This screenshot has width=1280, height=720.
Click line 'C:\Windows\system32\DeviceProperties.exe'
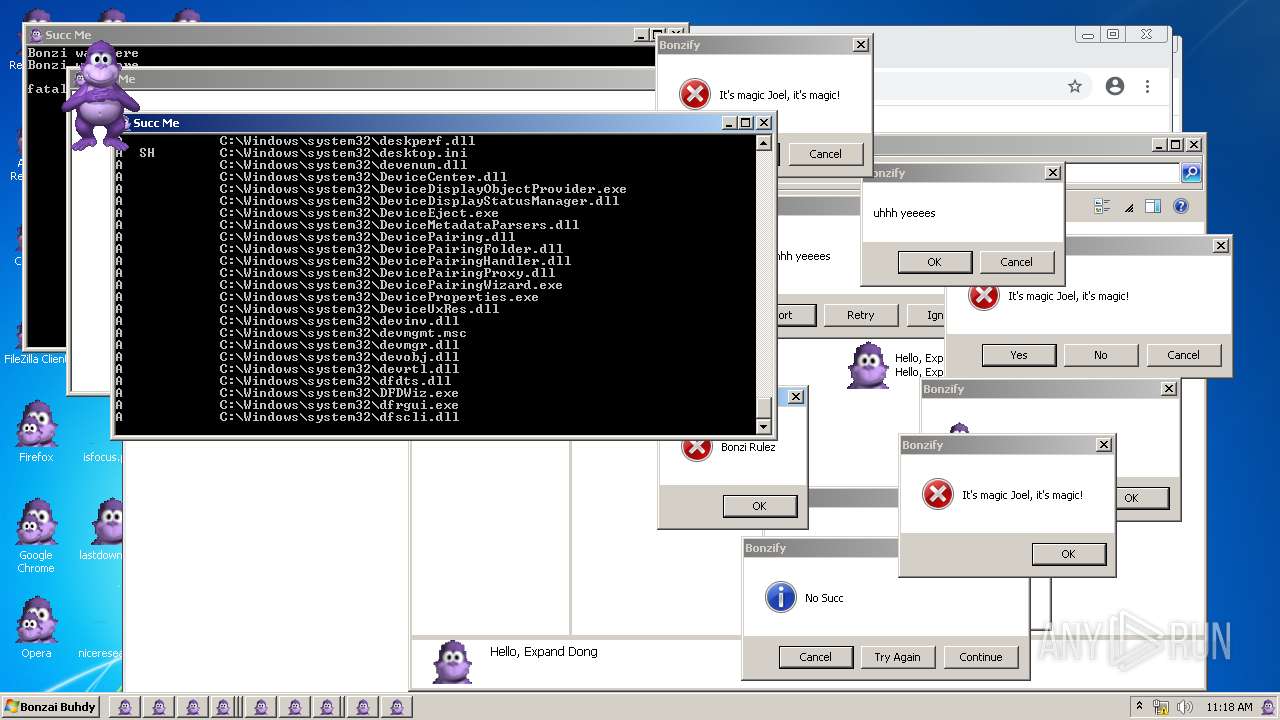[379, 297]
